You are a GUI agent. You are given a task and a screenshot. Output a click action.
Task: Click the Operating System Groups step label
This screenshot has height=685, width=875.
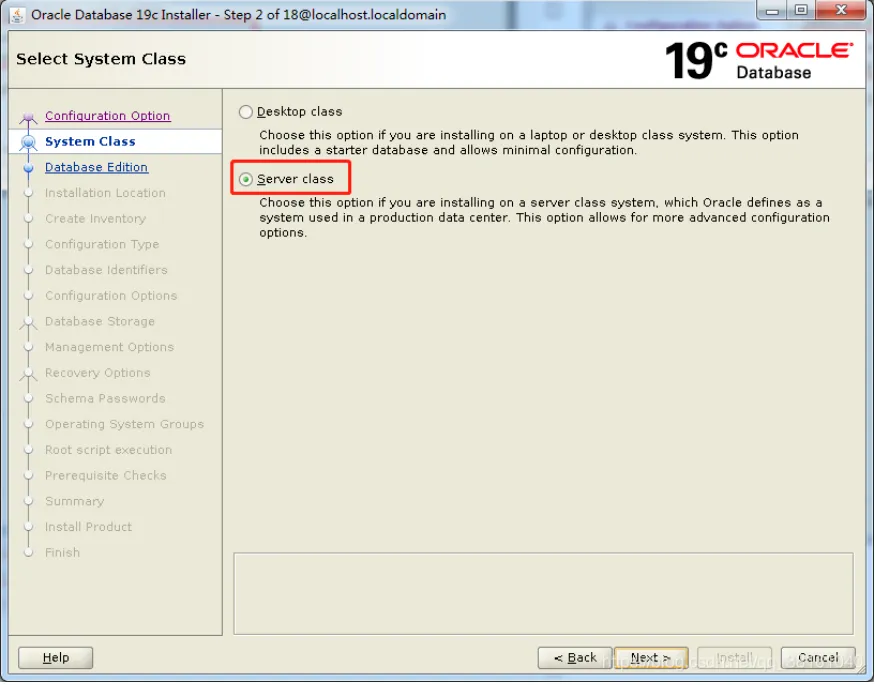[124, 424]
